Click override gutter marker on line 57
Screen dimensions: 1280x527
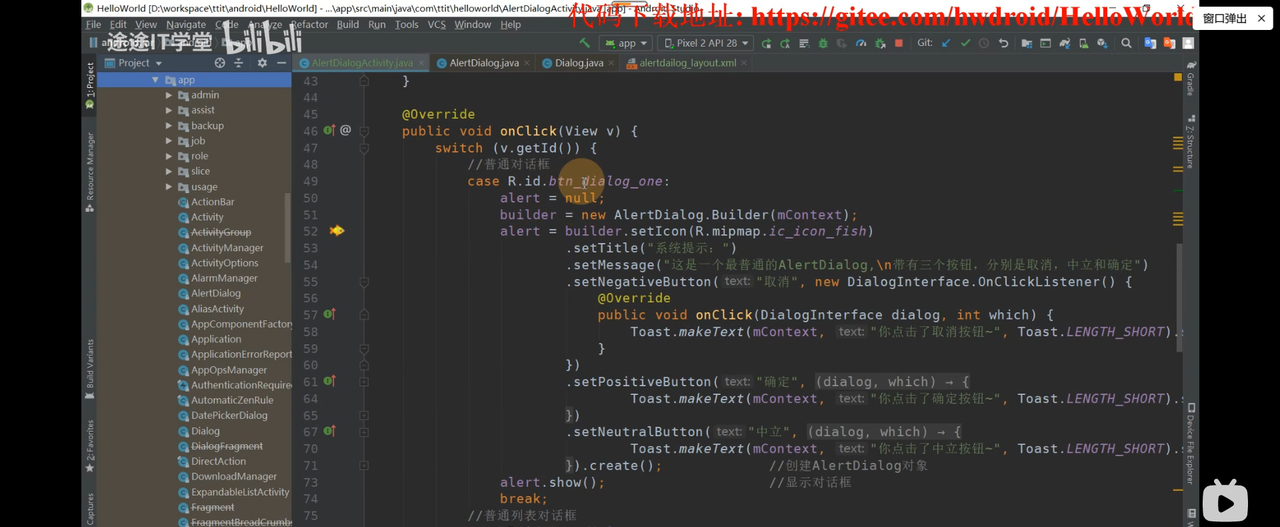(328, 314)
